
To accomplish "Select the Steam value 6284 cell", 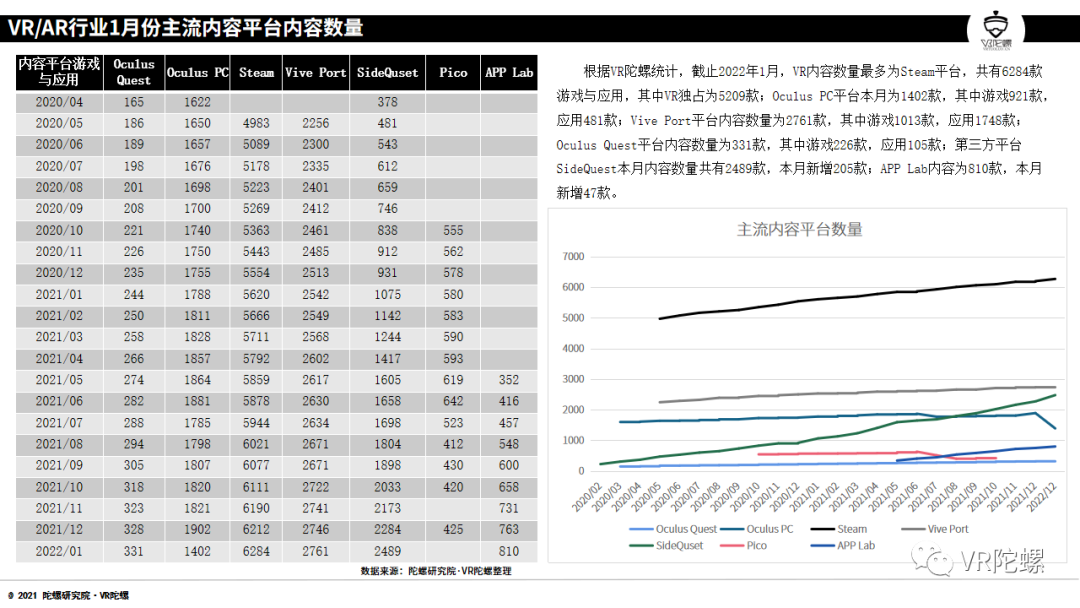I will coord(256,551).
